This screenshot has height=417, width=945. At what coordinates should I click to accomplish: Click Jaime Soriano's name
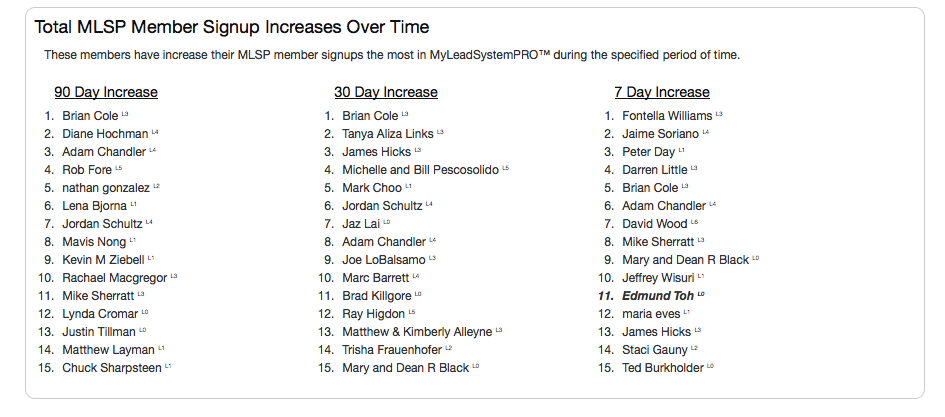661,134
